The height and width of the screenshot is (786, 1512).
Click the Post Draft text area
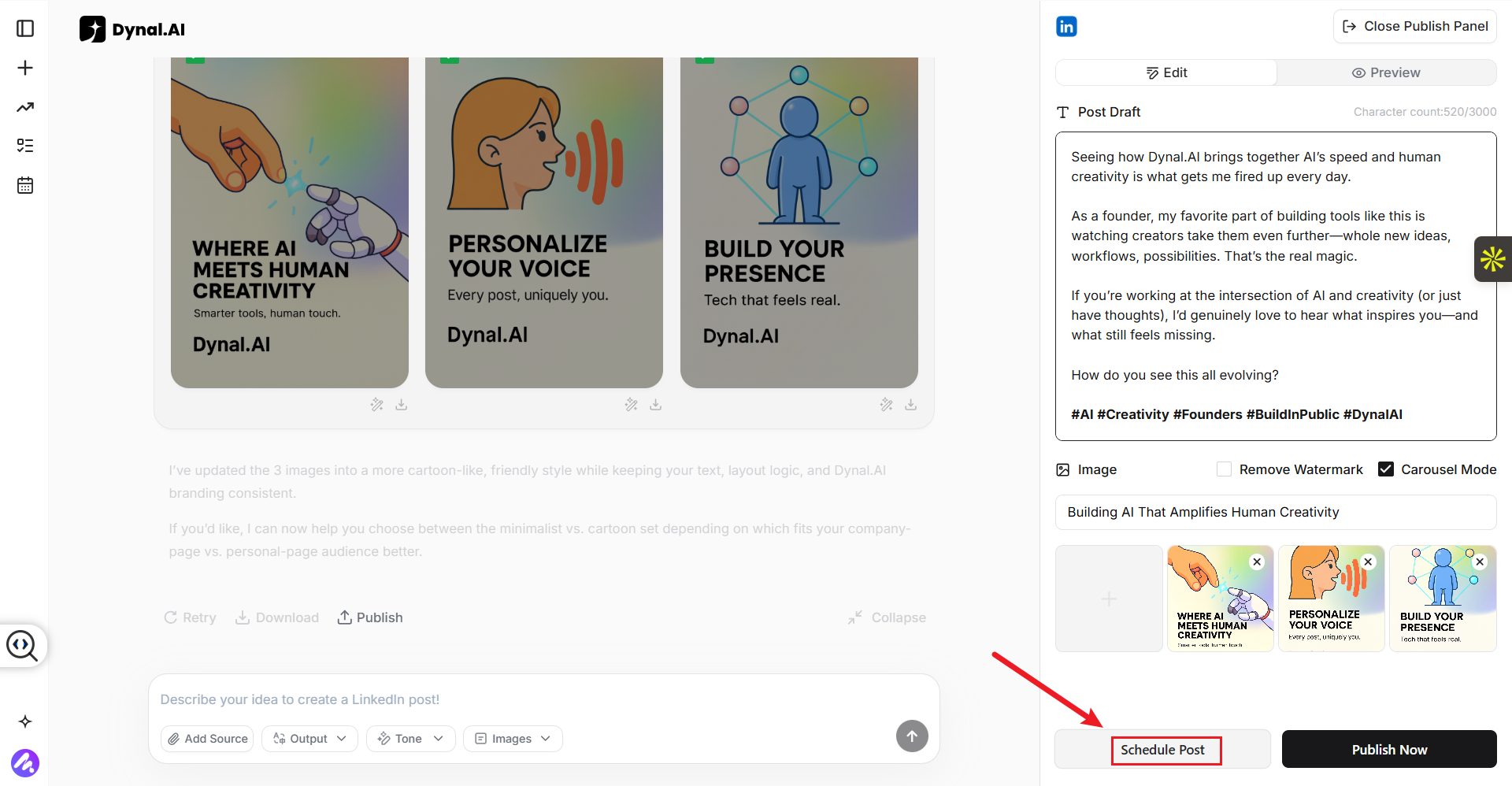coord(1276,286)
